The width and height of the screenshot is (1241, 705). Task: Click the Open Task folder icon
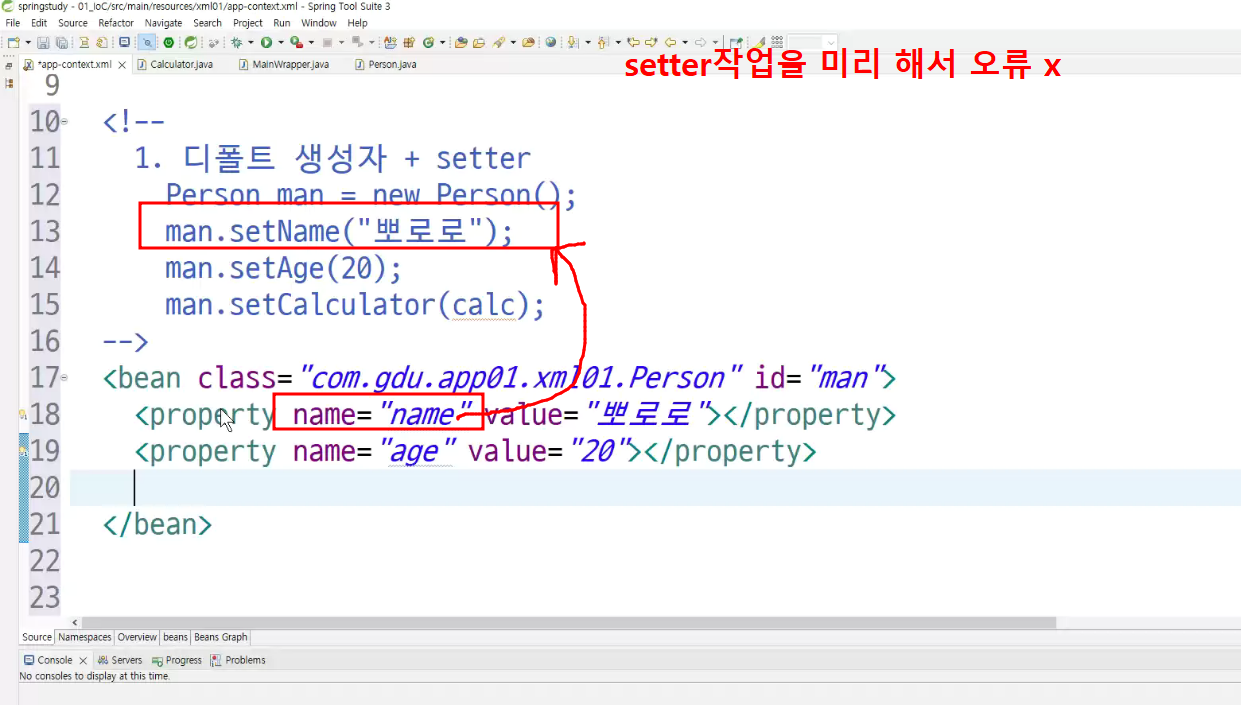coord(478,42)
